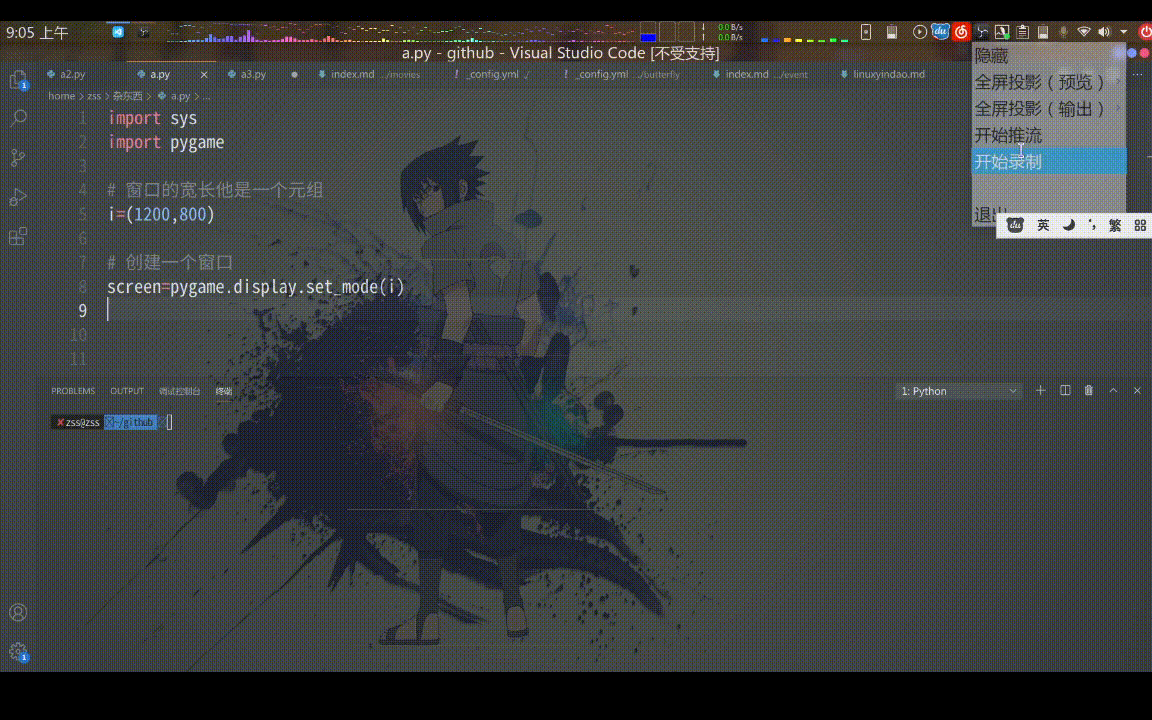Open the Extensions view

18,236
